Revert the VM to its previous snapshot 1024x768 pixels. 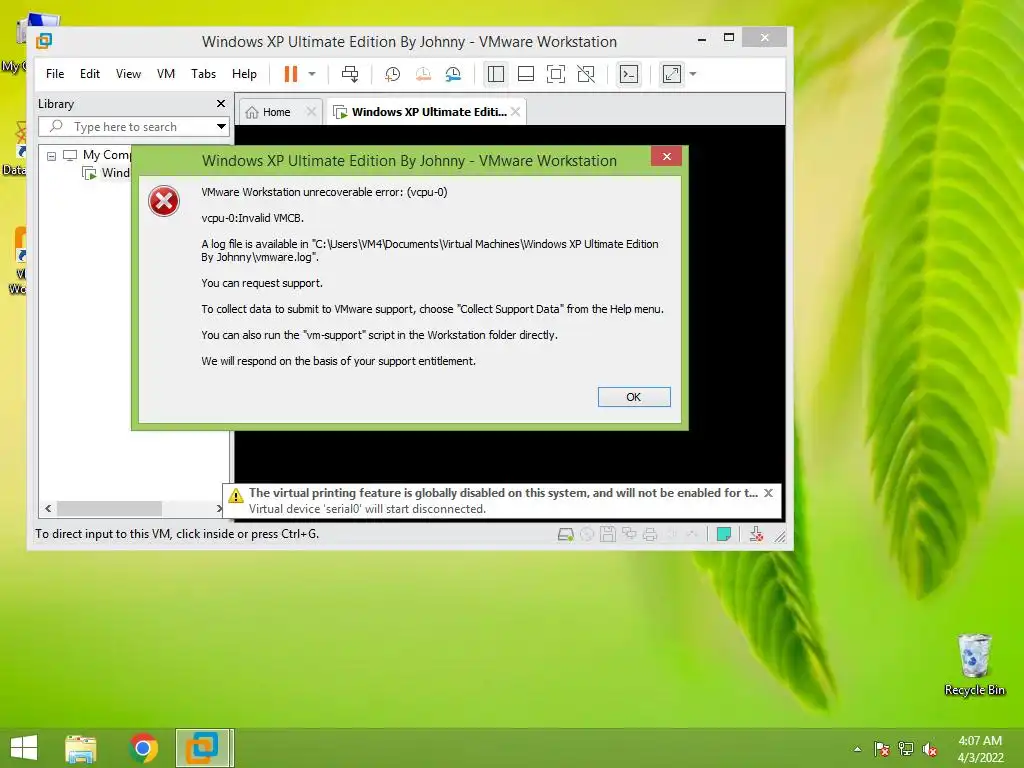pos(423,74)
